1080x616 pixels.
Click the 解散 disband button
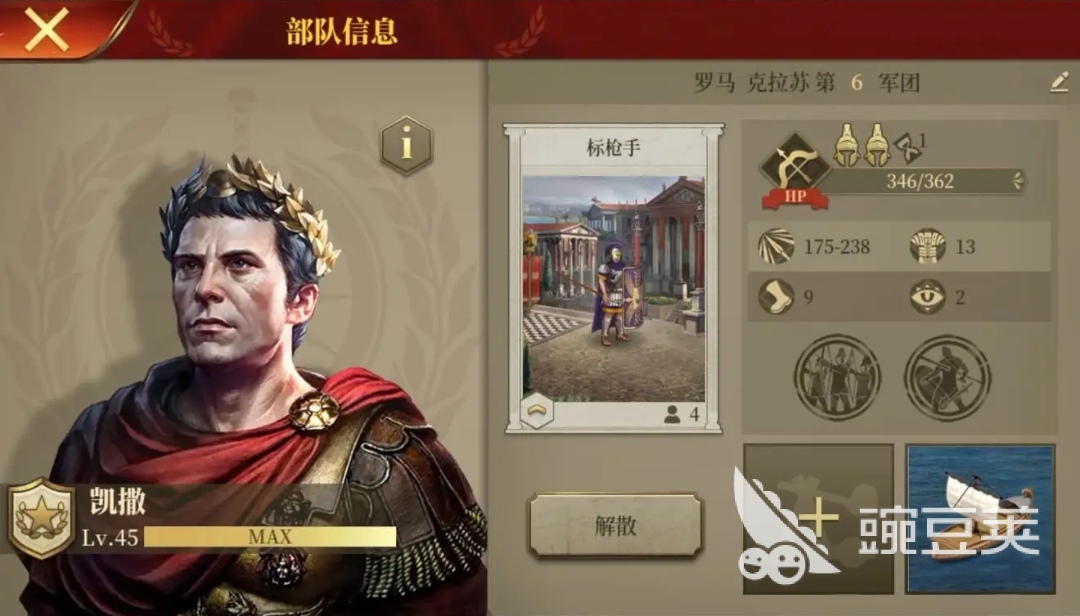pos(615,526)
